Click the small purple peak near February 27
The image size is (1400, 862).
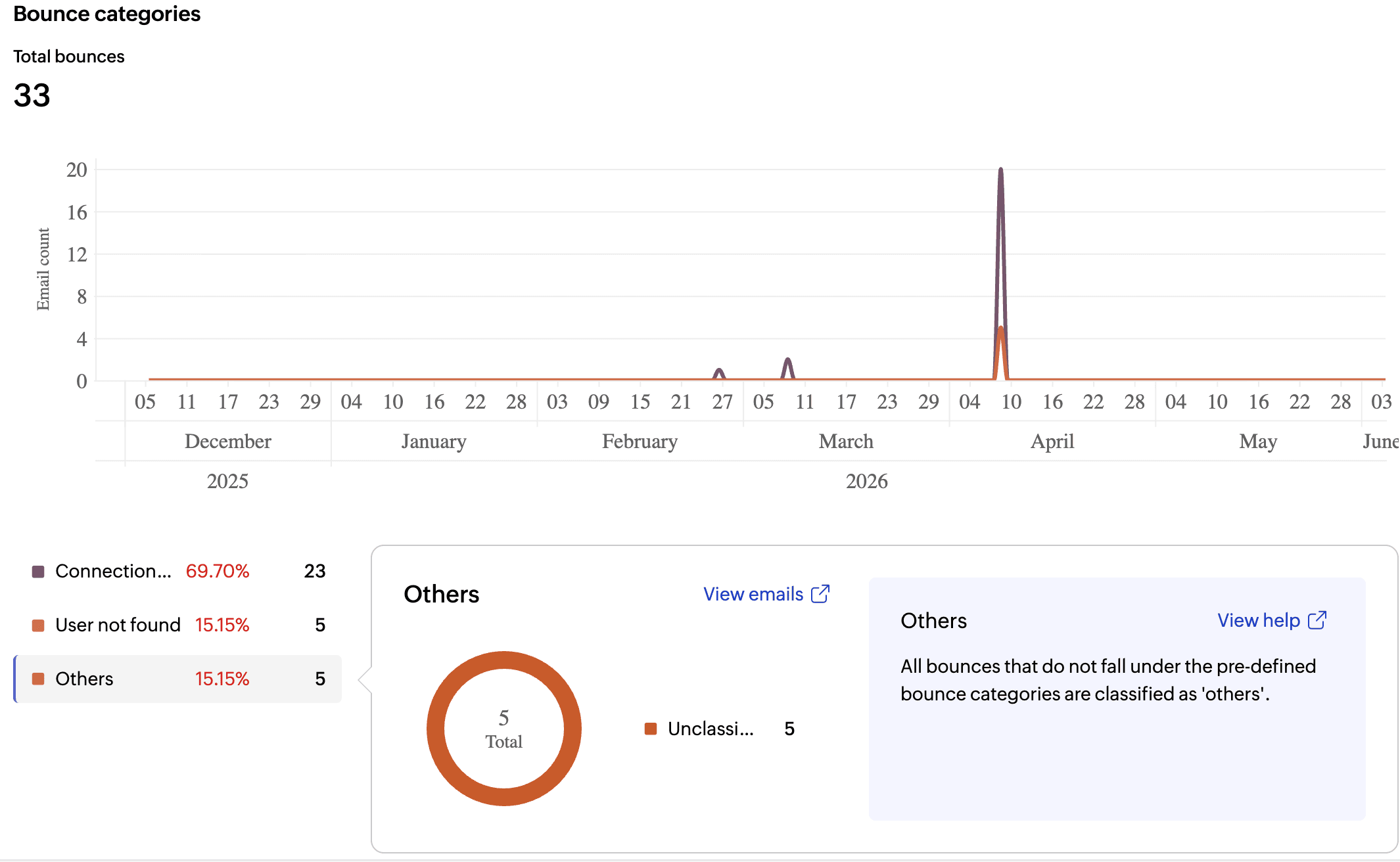point(719,371)
